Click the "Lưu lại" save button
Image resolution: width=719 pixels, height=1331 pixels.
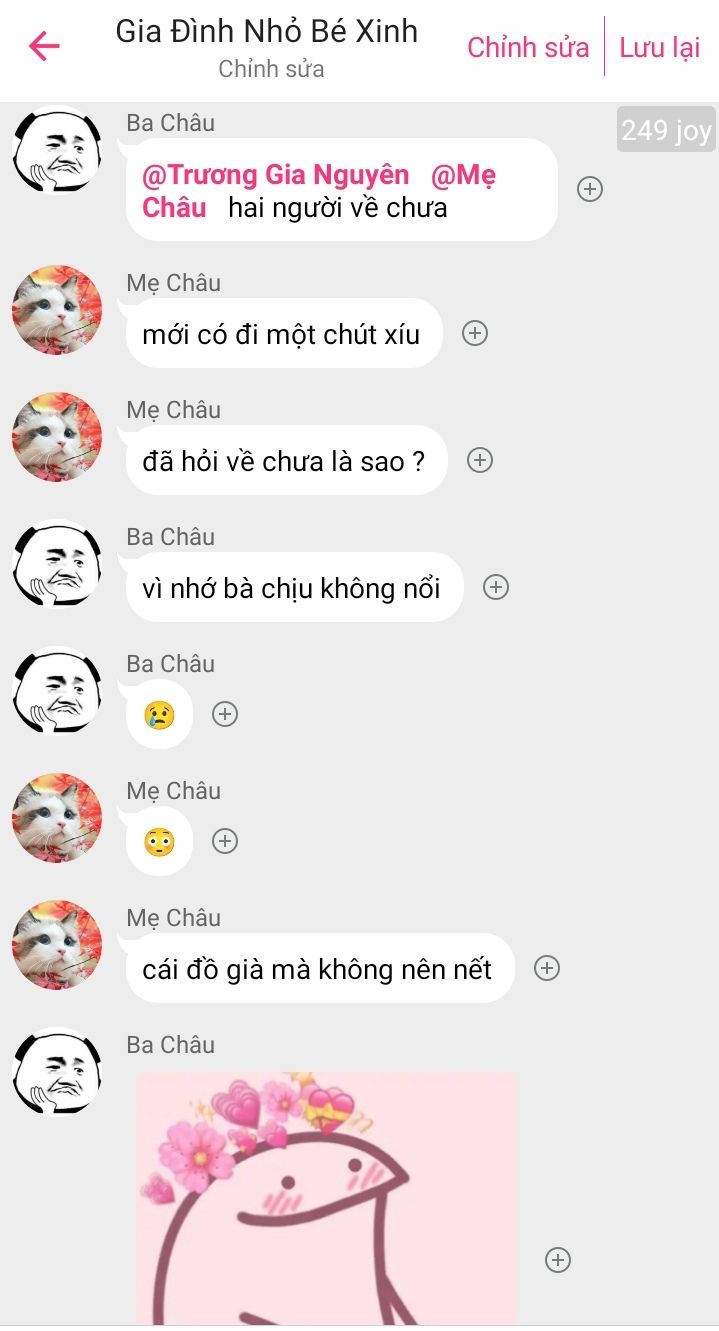[660, 47]
